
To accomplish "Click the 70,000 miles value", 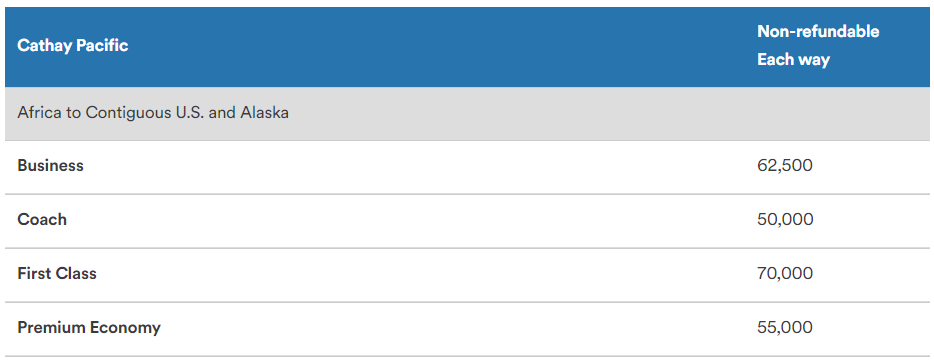I will pos(785,274).
